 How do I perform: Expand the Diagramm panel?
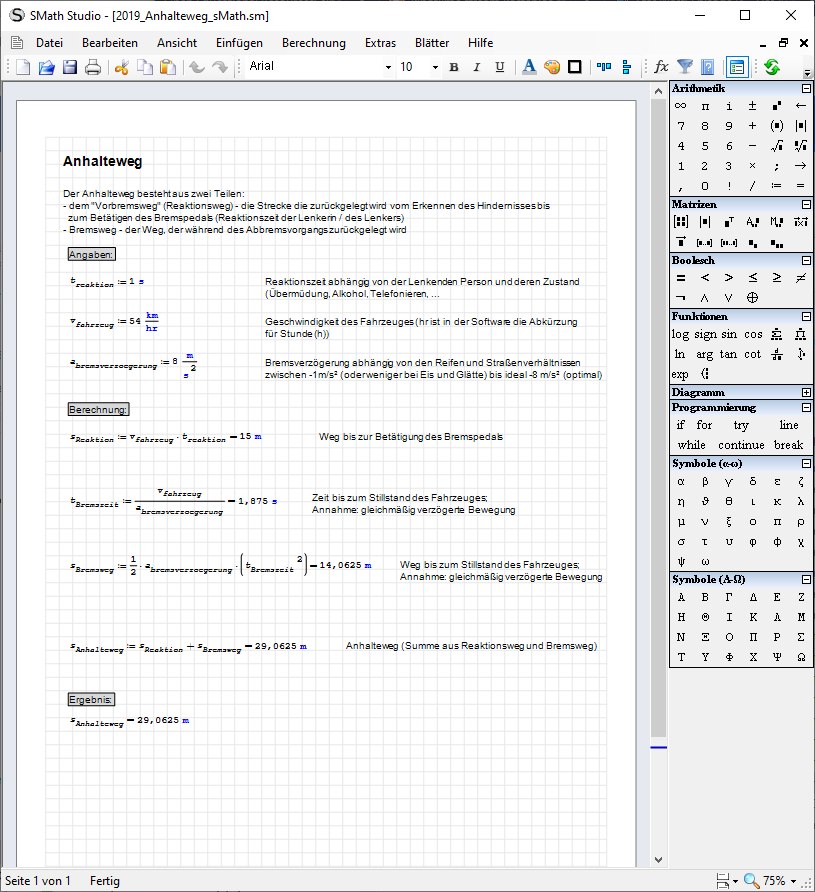(806, 393)
